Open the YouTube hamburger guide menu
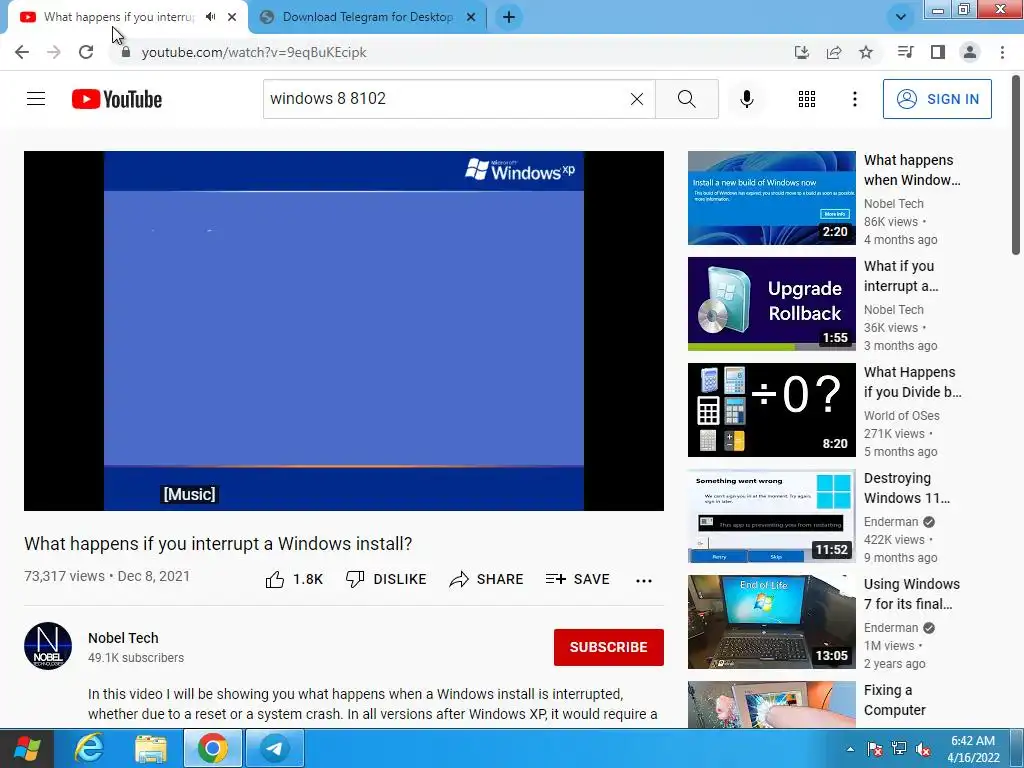The height and width of the screenshot is (768, 1024). 36,99
